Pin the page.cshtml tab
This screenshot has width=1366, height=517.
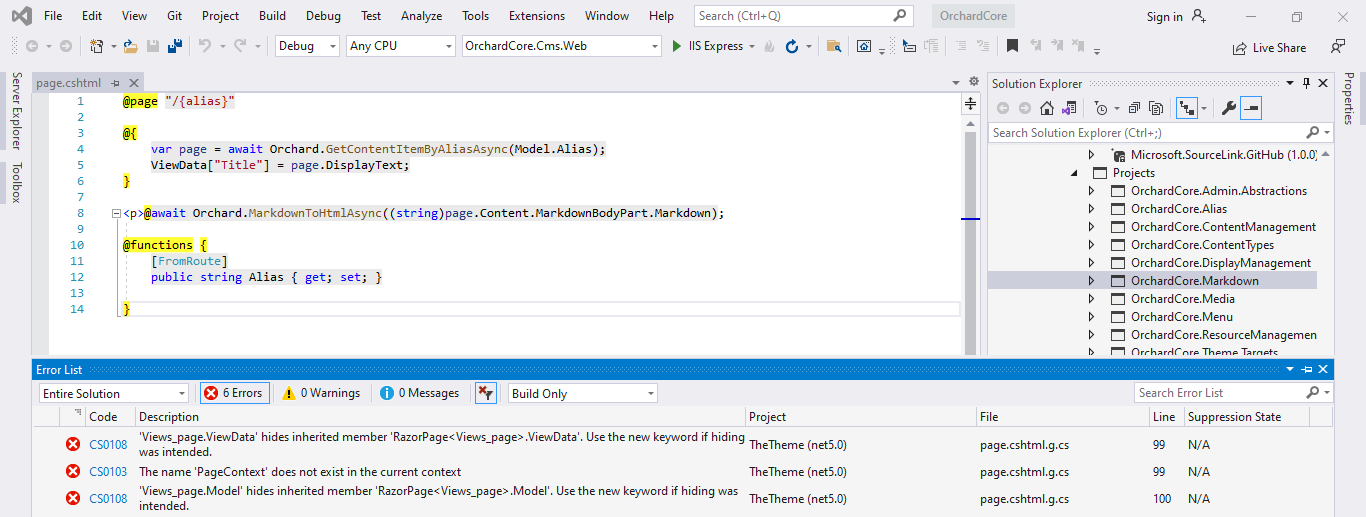click(x=115, y=83)
